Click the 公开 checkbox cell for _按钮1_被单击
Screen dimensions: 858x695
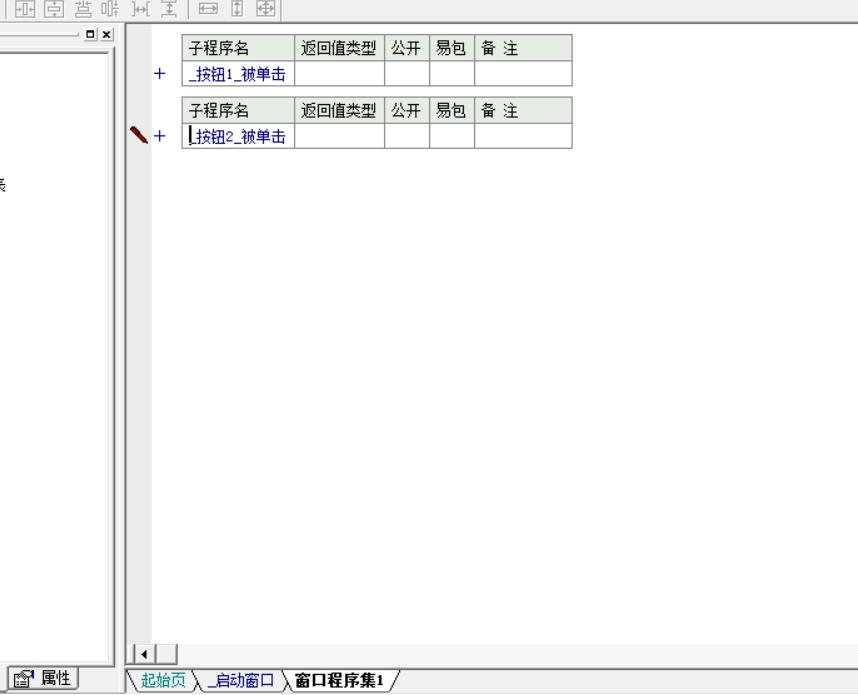407,73
